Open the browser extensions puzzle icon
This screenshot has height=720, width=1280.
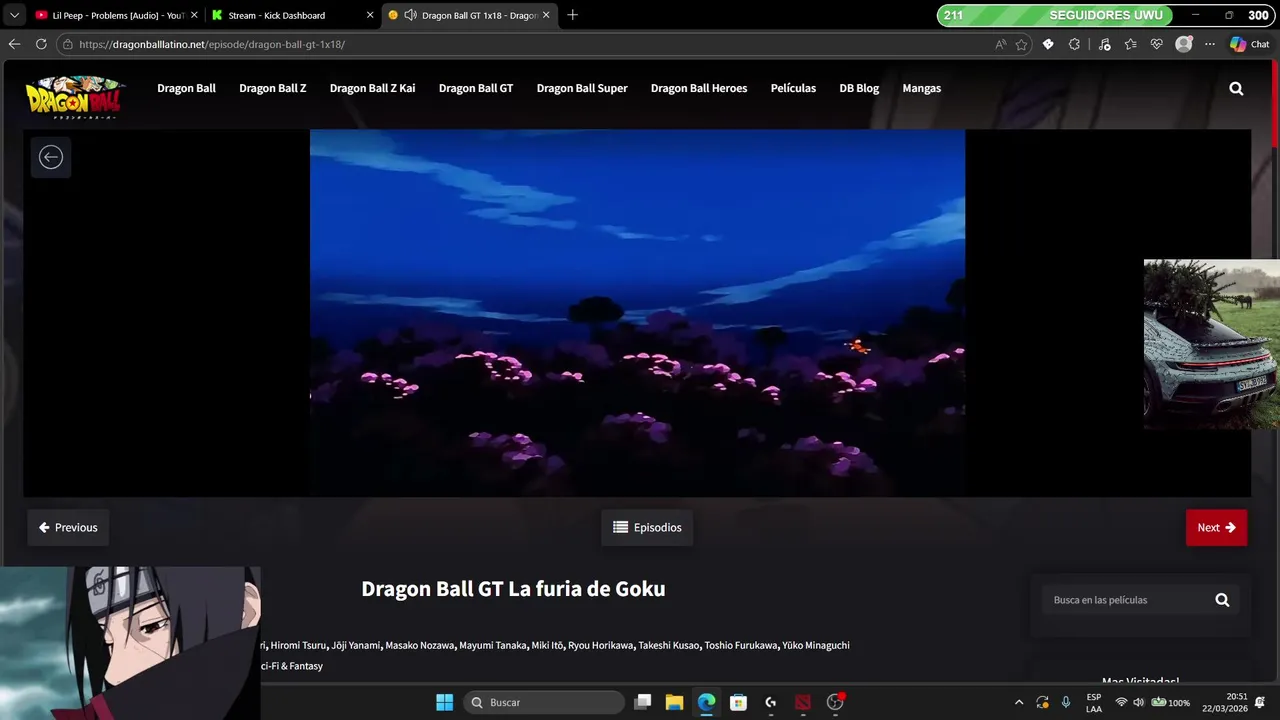tap(1075, 44)
